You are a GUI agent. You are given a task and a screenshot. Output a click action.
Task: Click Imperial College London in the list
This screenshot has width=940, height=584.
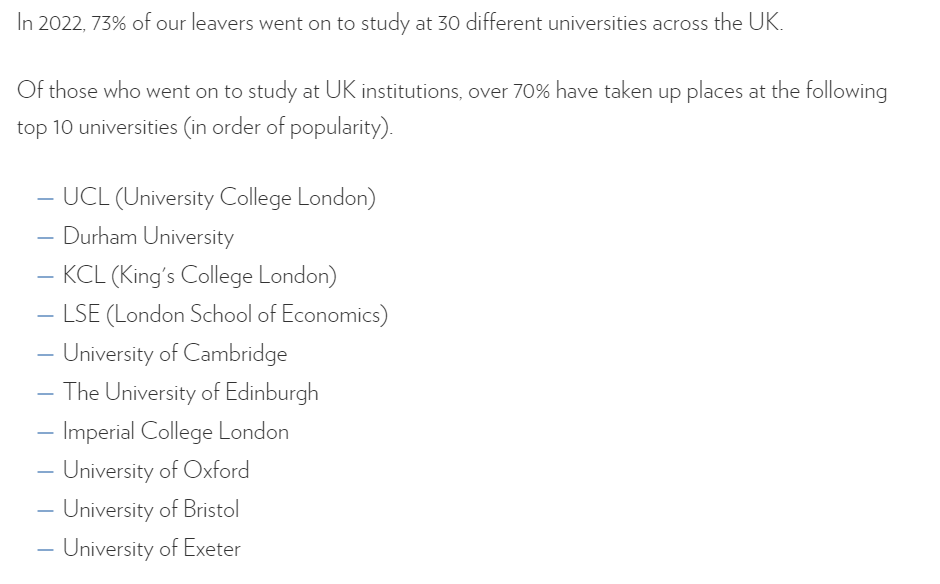point(176,432)
